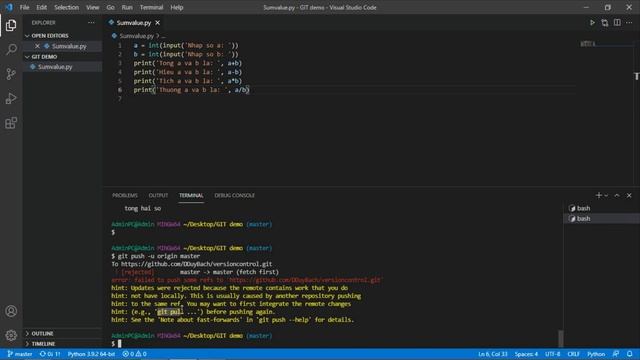Screen dimensions: 640x360
Task: Change CRLF end of line sequence
Action: [573, 354]
